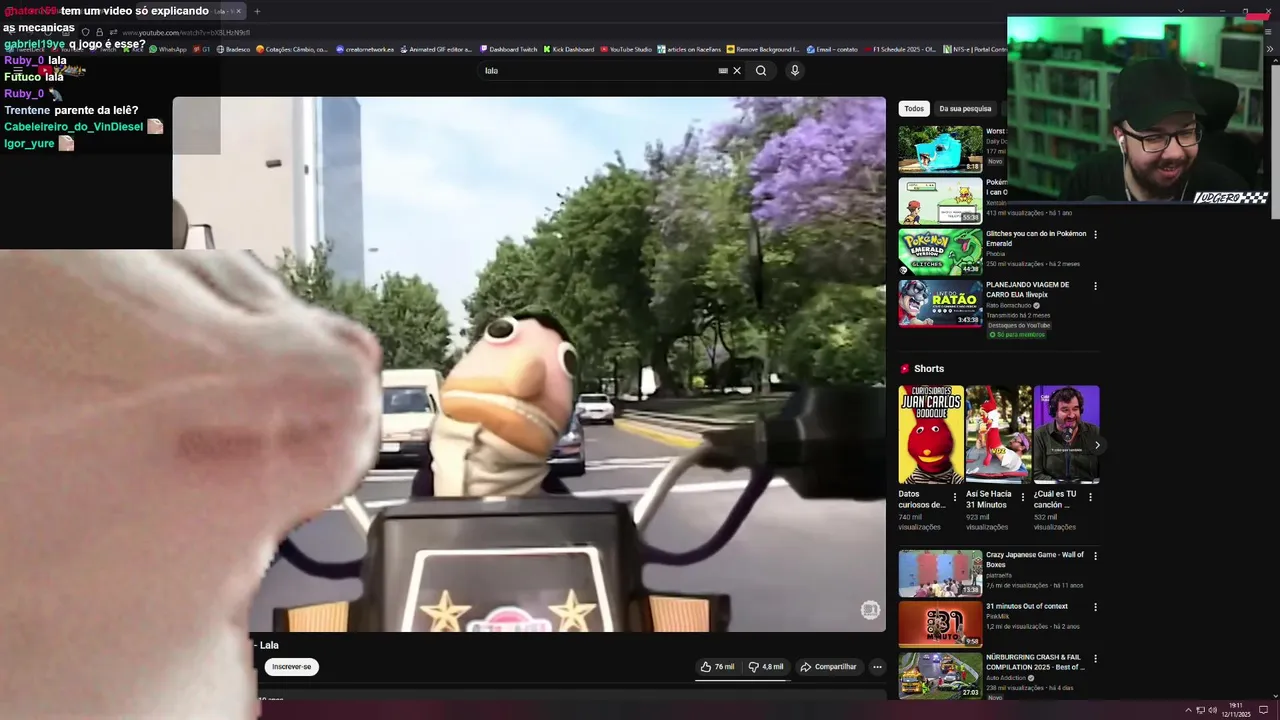Open the Bradesco bookmark
The width and height of the screenshot is (1280, 720).
(233, 49)
